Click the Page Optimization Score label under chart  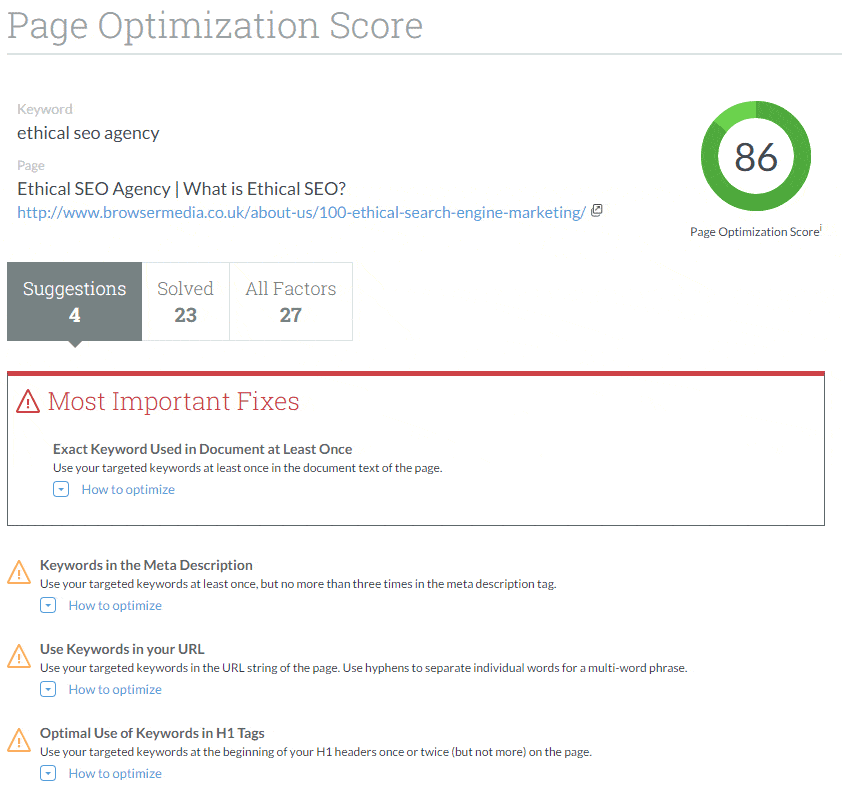754,231
